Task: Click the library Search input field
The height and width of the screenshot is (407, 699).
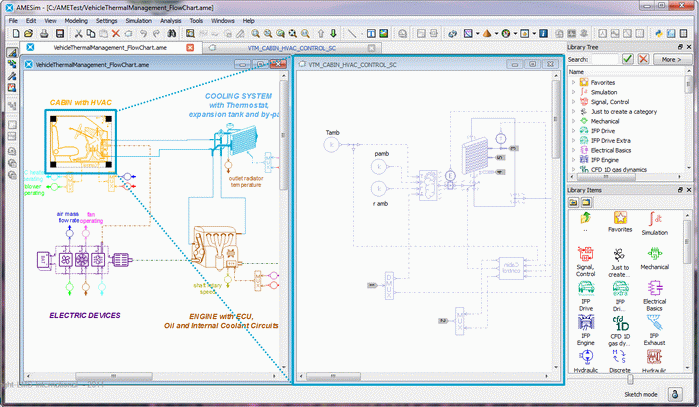Action: tap(606, 60)
